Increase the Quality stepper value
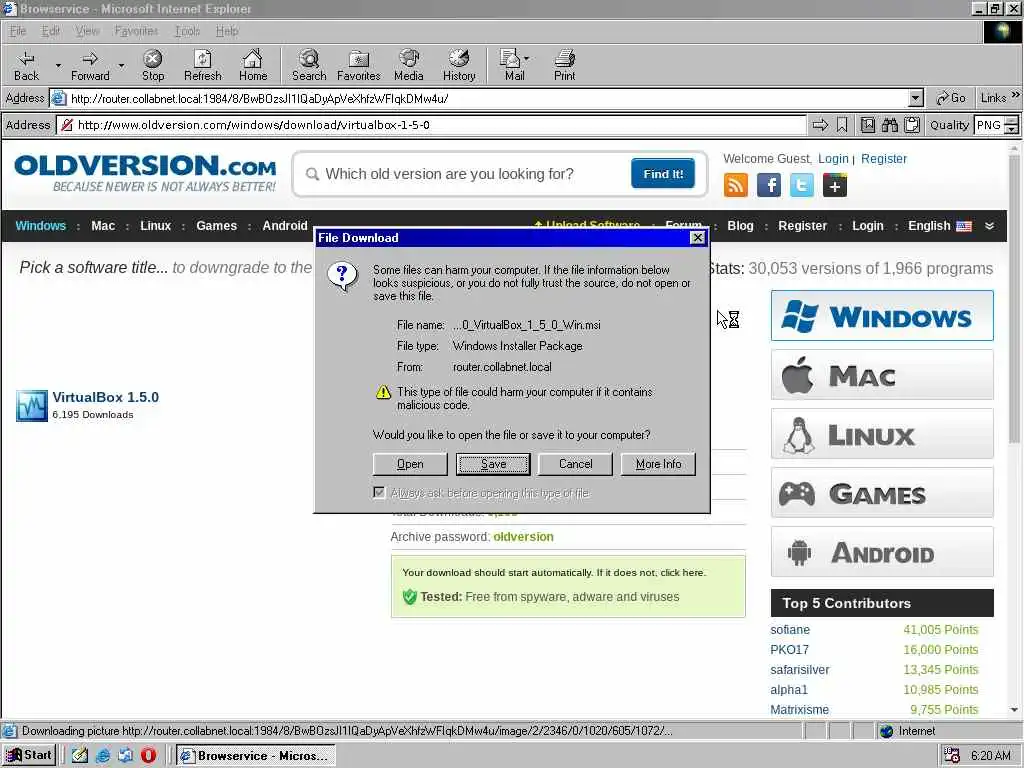 [1011, 120]
